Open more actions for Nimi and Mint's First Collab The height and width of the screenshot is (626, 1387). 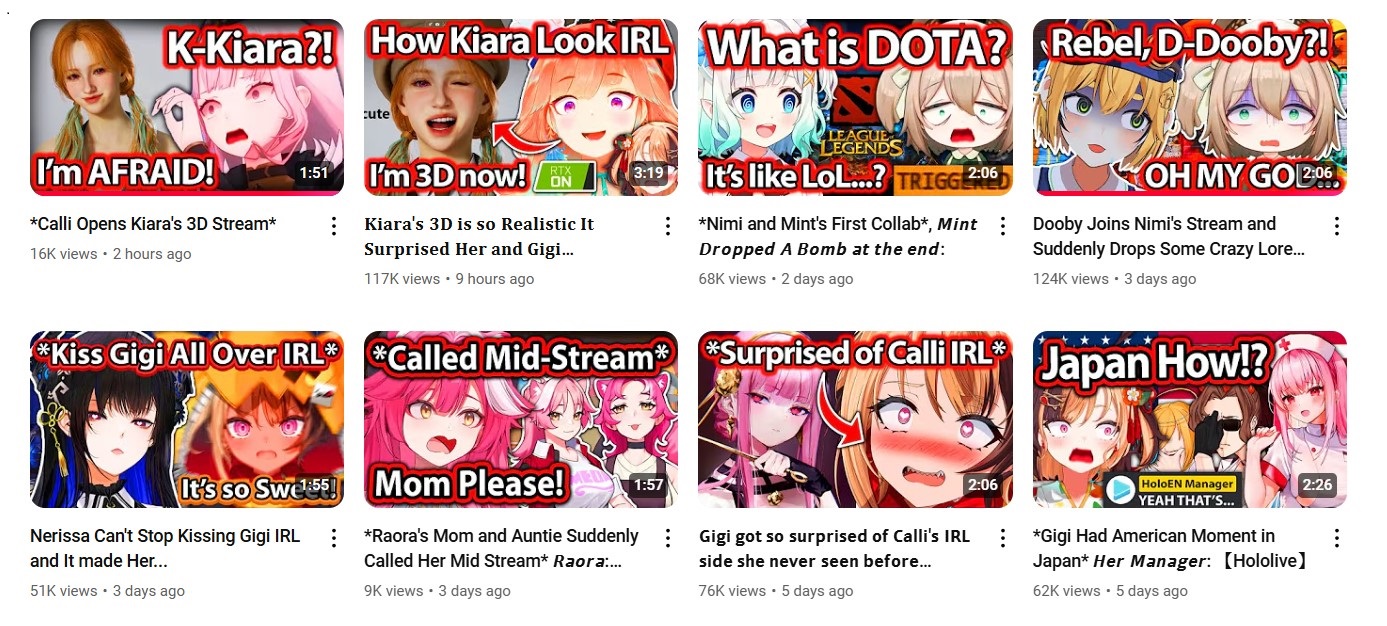pos(1003,226)
